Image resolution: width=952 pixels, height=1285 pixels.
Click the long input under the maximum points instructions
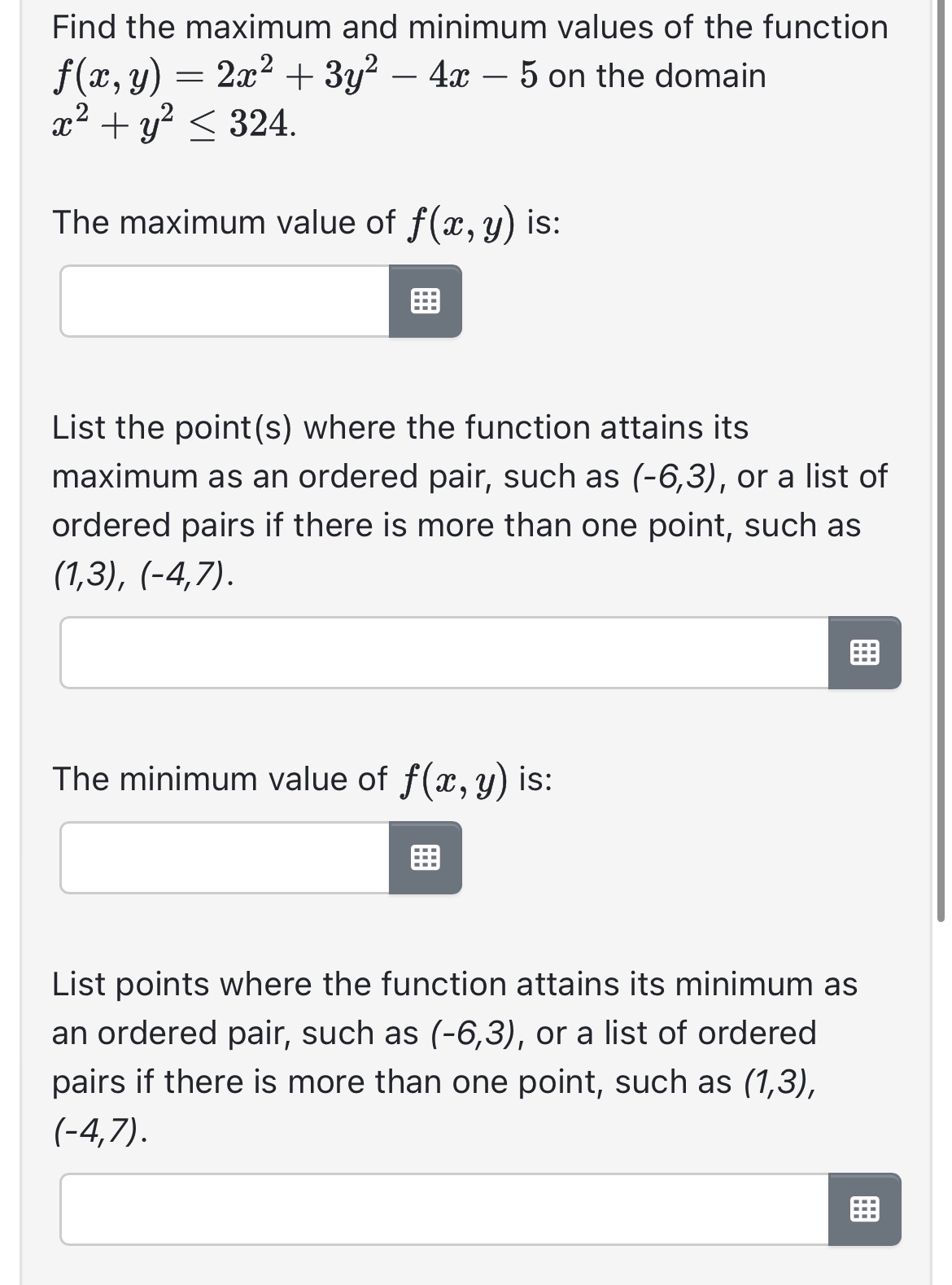pos(439,653)
